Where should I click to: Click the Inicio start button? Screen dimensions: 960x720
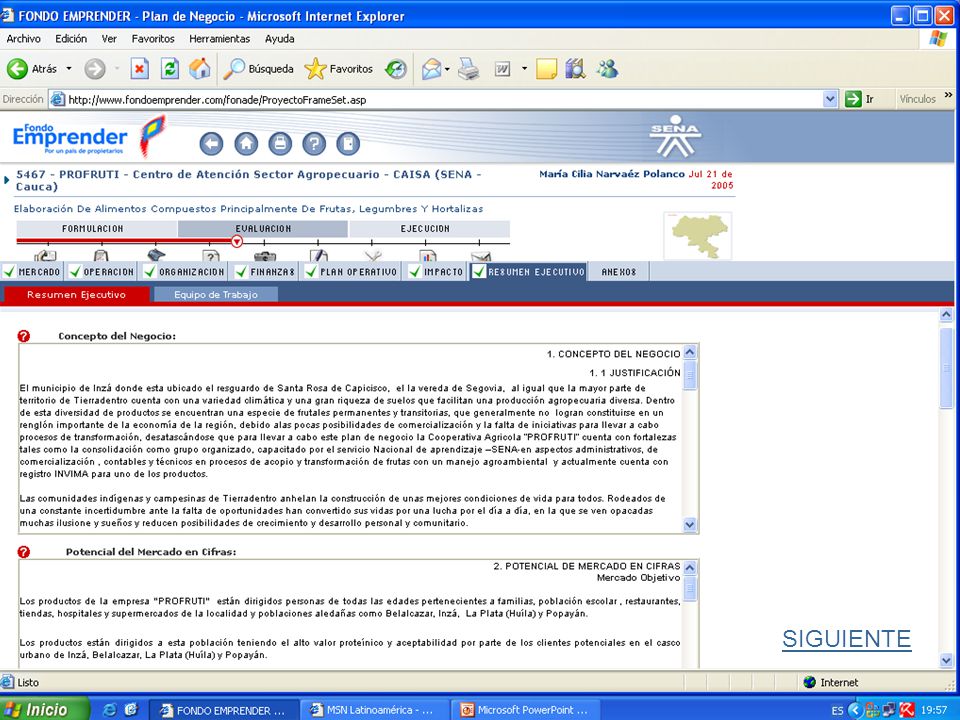(45, 710)
